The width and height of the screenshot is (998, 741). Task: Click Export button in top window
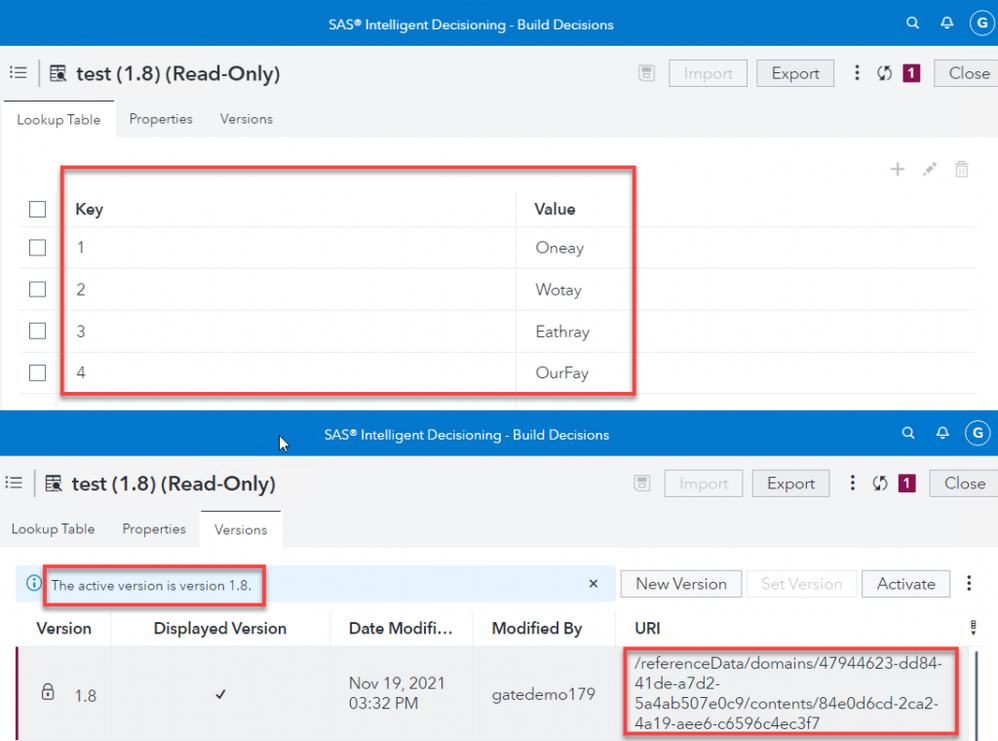point(795,73)
